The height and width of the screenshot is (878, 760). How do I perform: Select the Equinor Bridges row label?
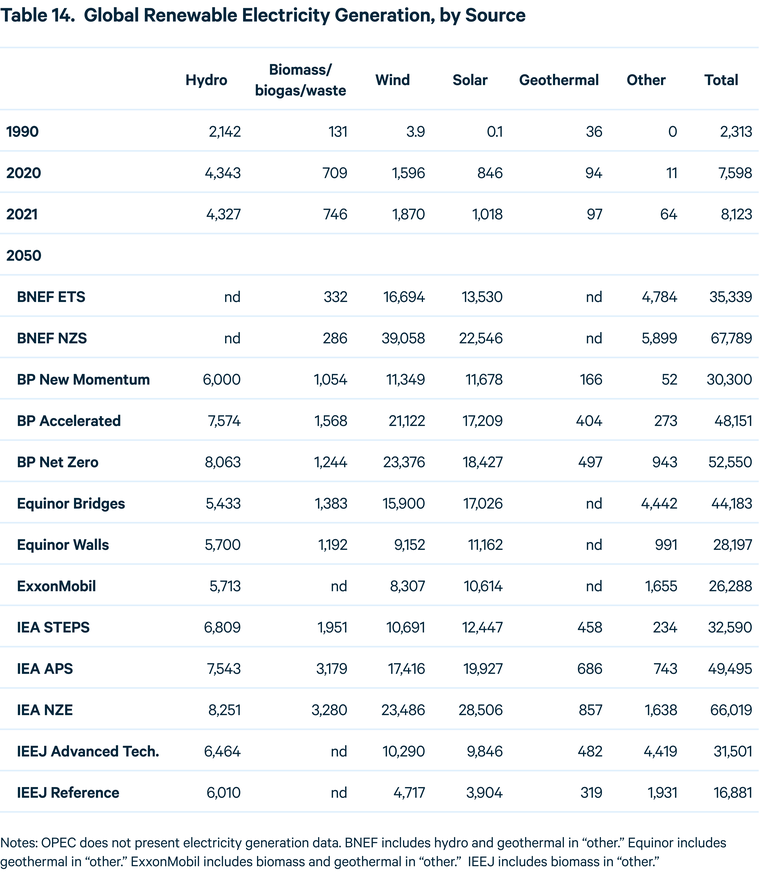click(71, 504)
